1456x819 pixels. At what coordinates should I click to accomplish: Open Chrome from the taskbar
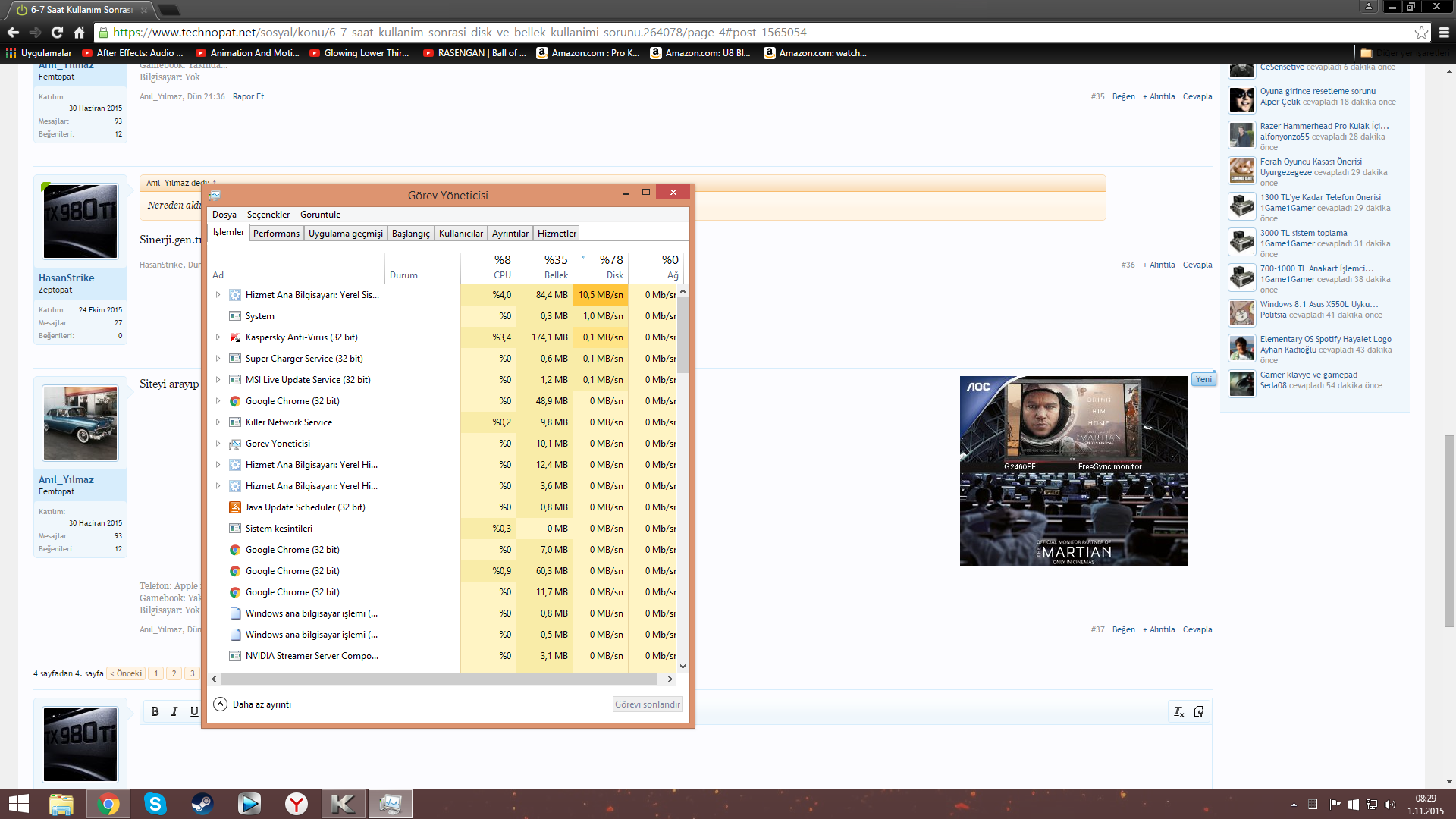[108, 804]
